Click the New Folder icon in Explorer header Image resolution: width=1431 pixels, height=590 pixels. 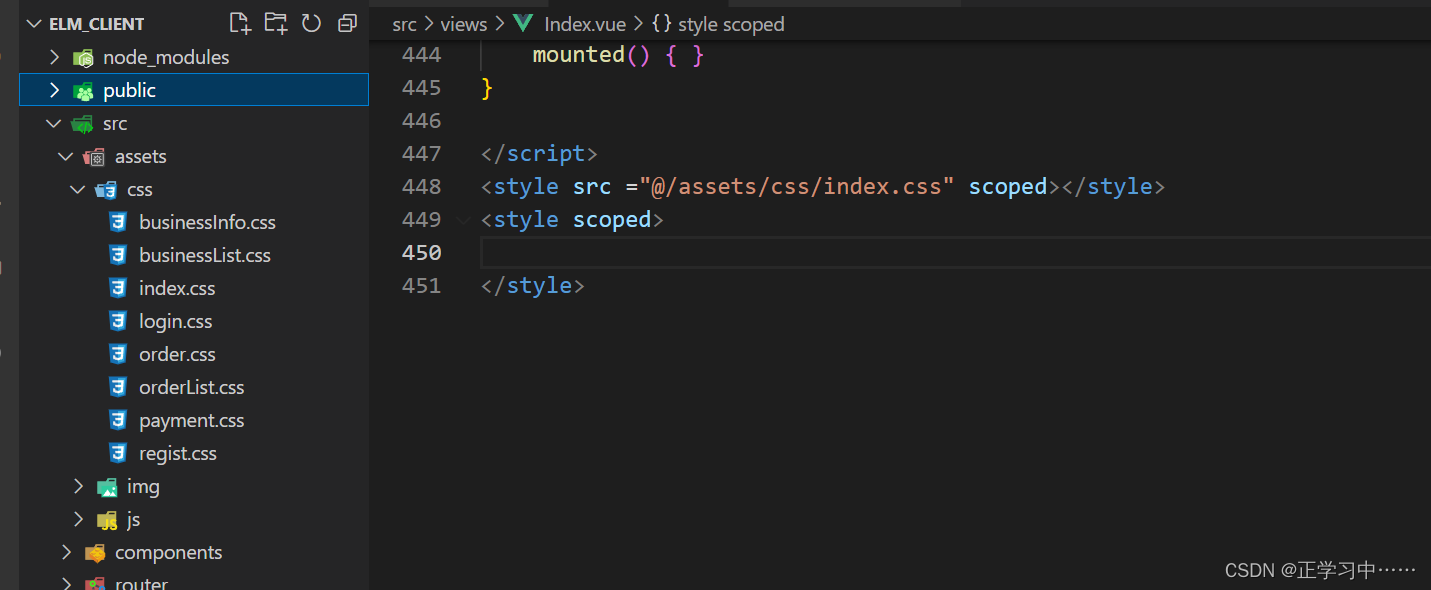[276, 23]
